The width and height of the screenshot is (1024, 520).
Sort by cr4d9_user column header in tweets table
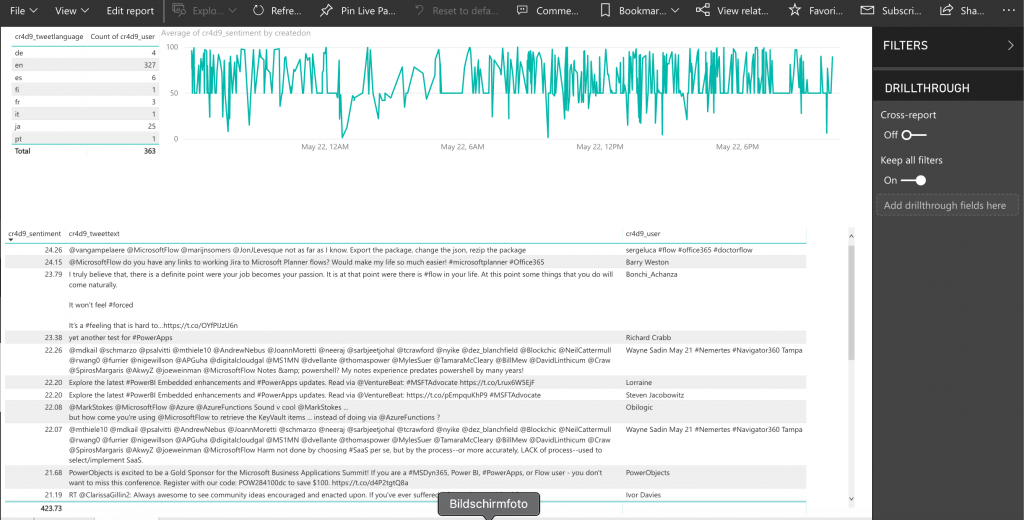pos(645,233)
